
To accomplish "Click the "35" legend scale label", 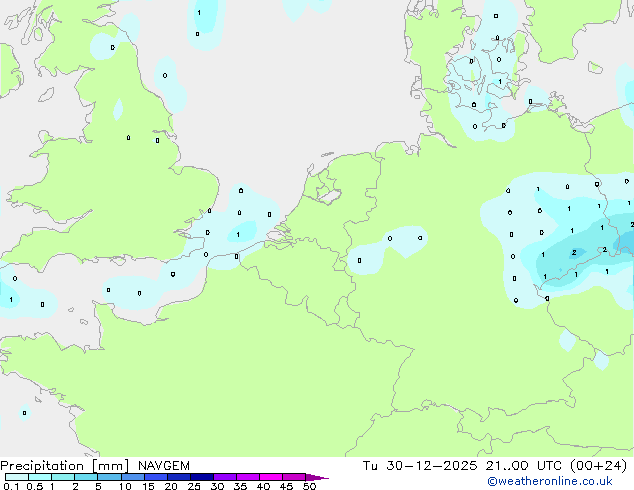I will 240,486.
